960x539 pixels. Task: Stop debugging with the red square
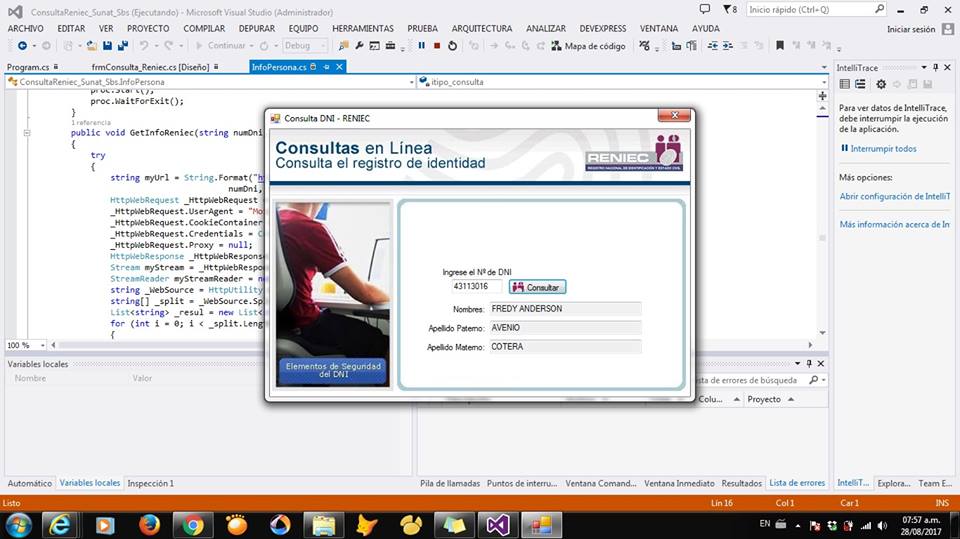click(437, 46)
